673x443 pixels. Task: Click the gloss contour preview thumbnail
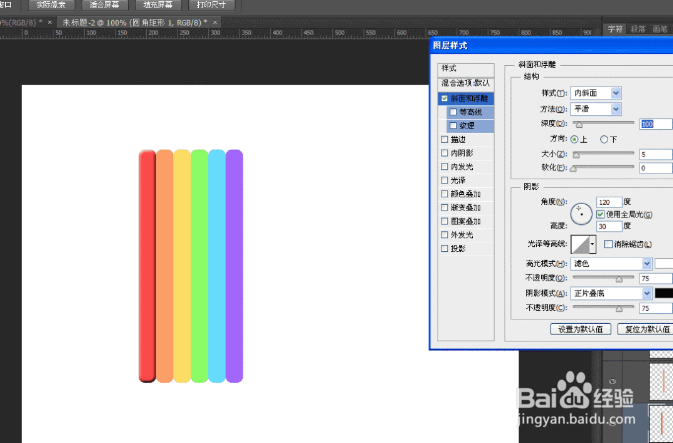[x=580, y=244]
